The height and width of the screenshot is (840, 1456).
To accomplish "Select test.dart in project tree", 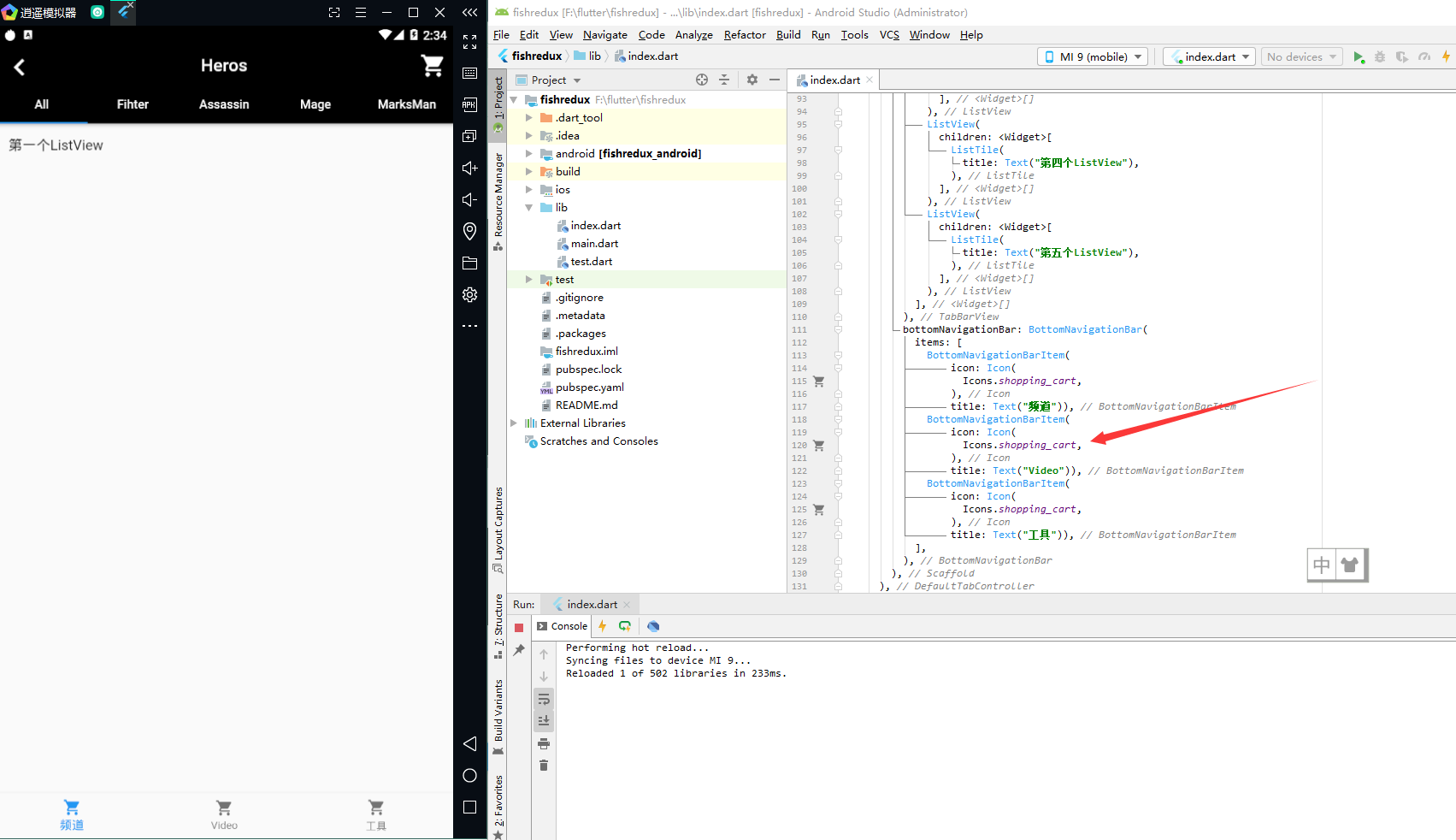I will tap(591, 262).
